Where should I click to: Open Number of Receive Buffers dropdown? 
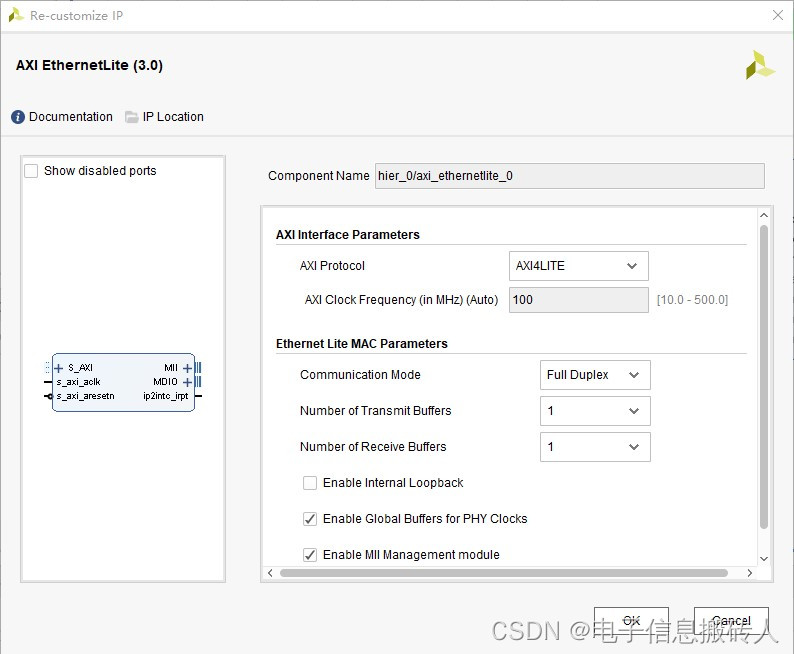point(595,447)
